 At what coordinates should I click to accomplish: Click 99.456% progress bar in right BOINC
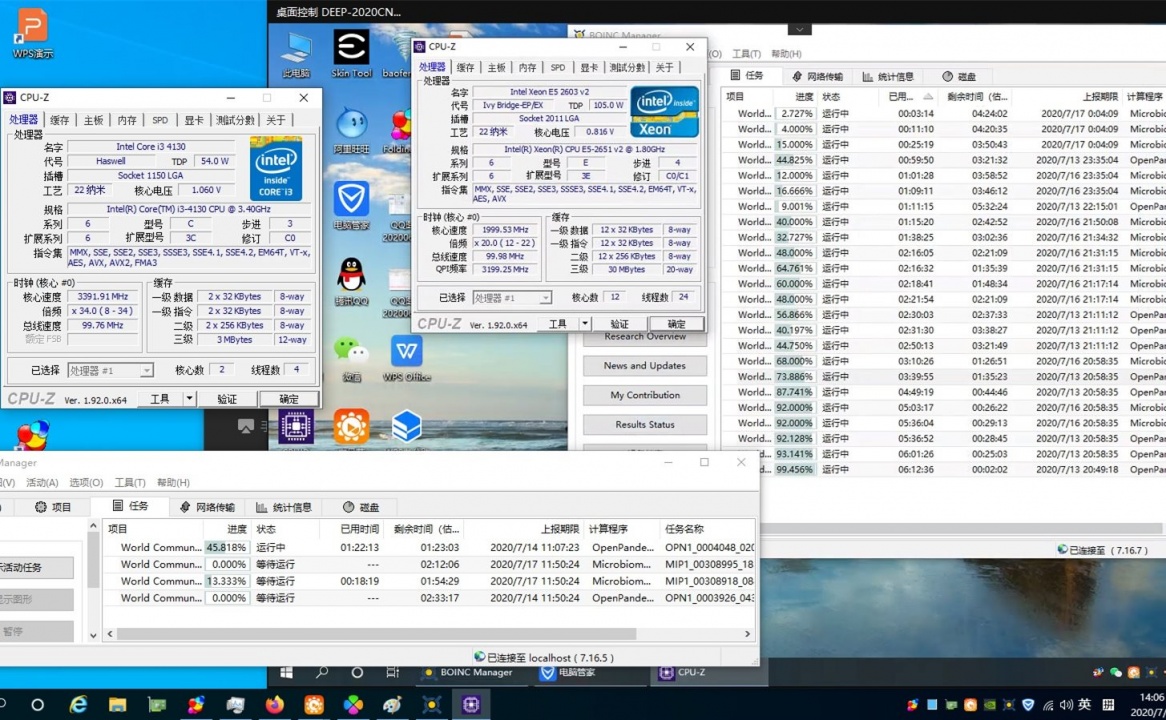pos(794,469)
